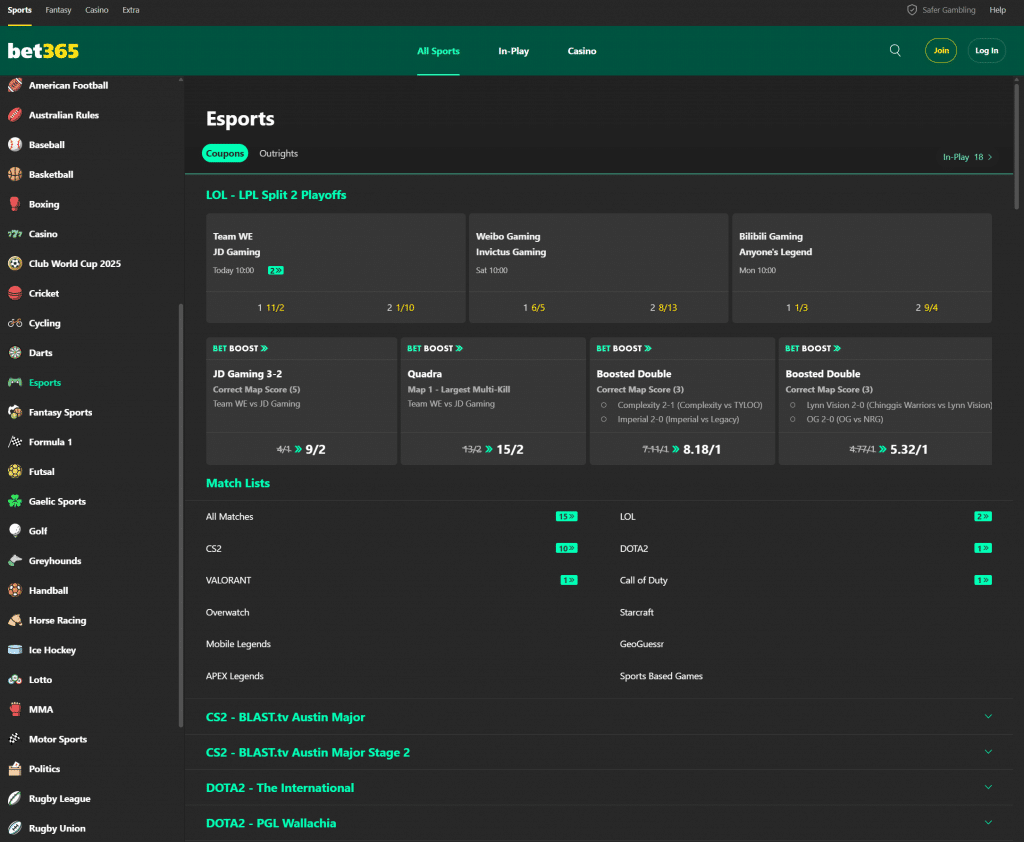
Task: Select the JD Gaming 3-2 boost 9/2
Action: point(301,449)
